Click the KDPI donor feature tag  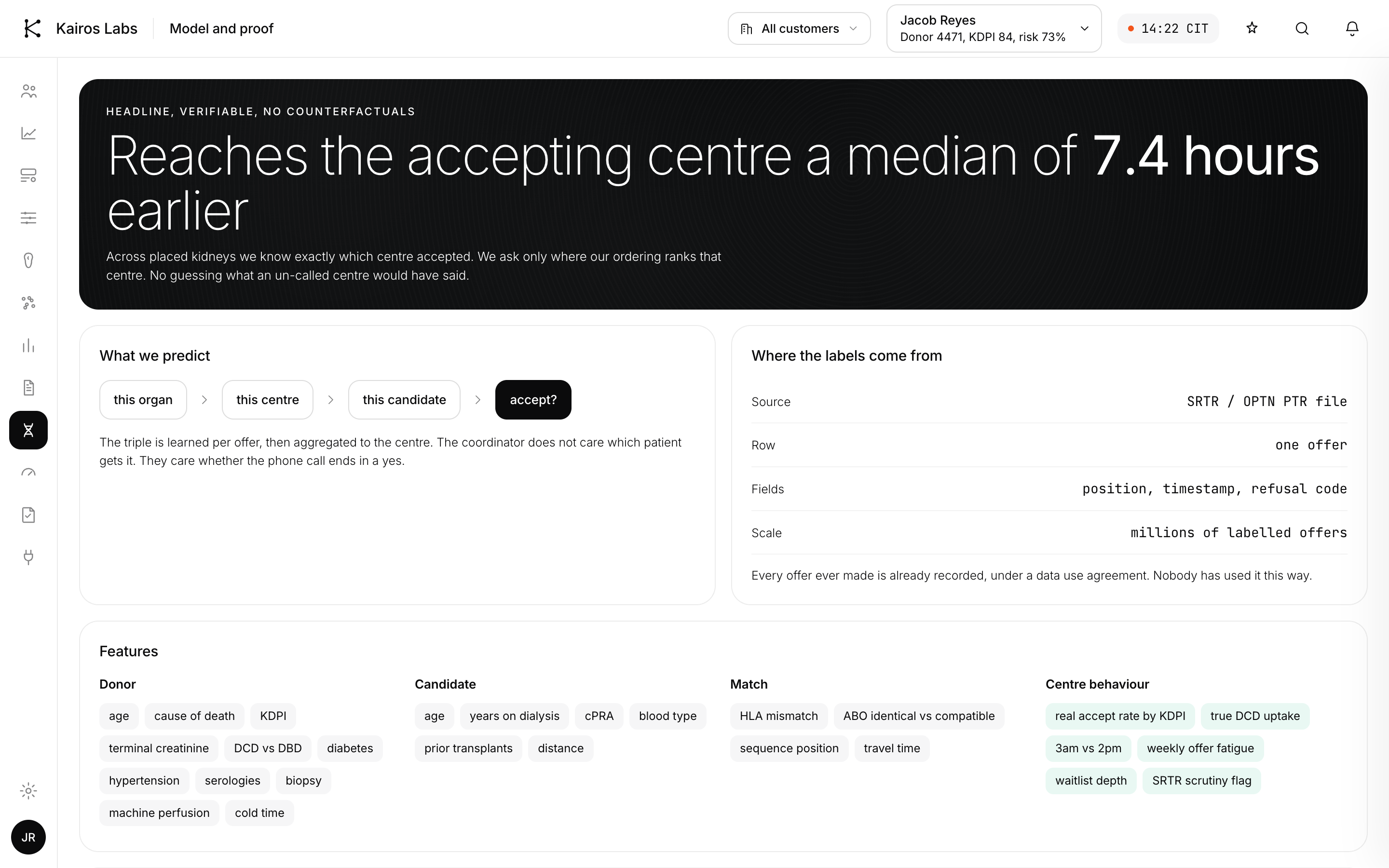pos(273,716)
